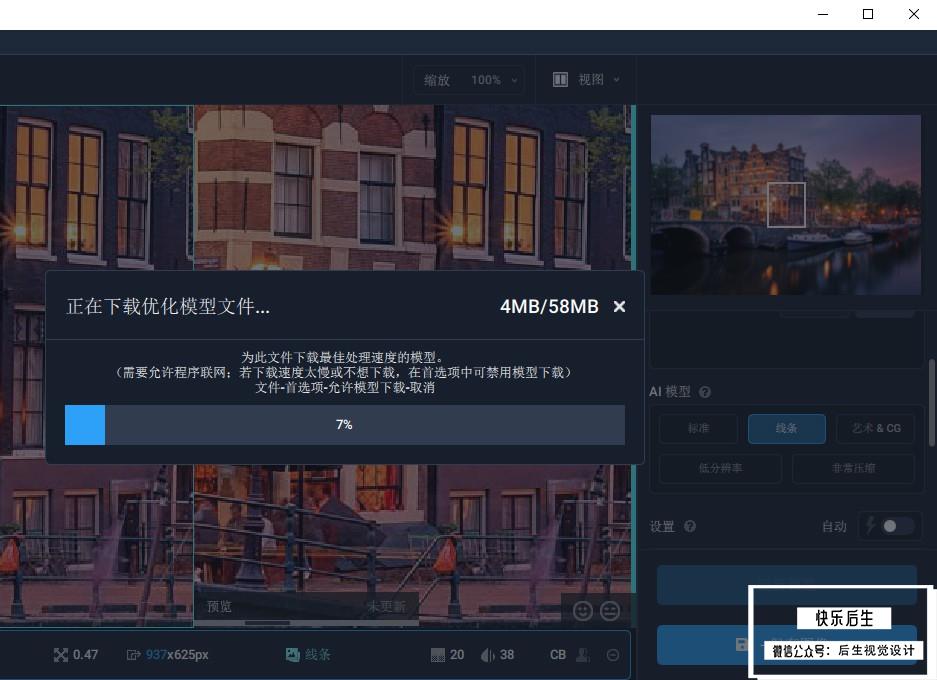Click the CB label in the status bar
This screenshot has width=937, height=680.
[558, 655]
